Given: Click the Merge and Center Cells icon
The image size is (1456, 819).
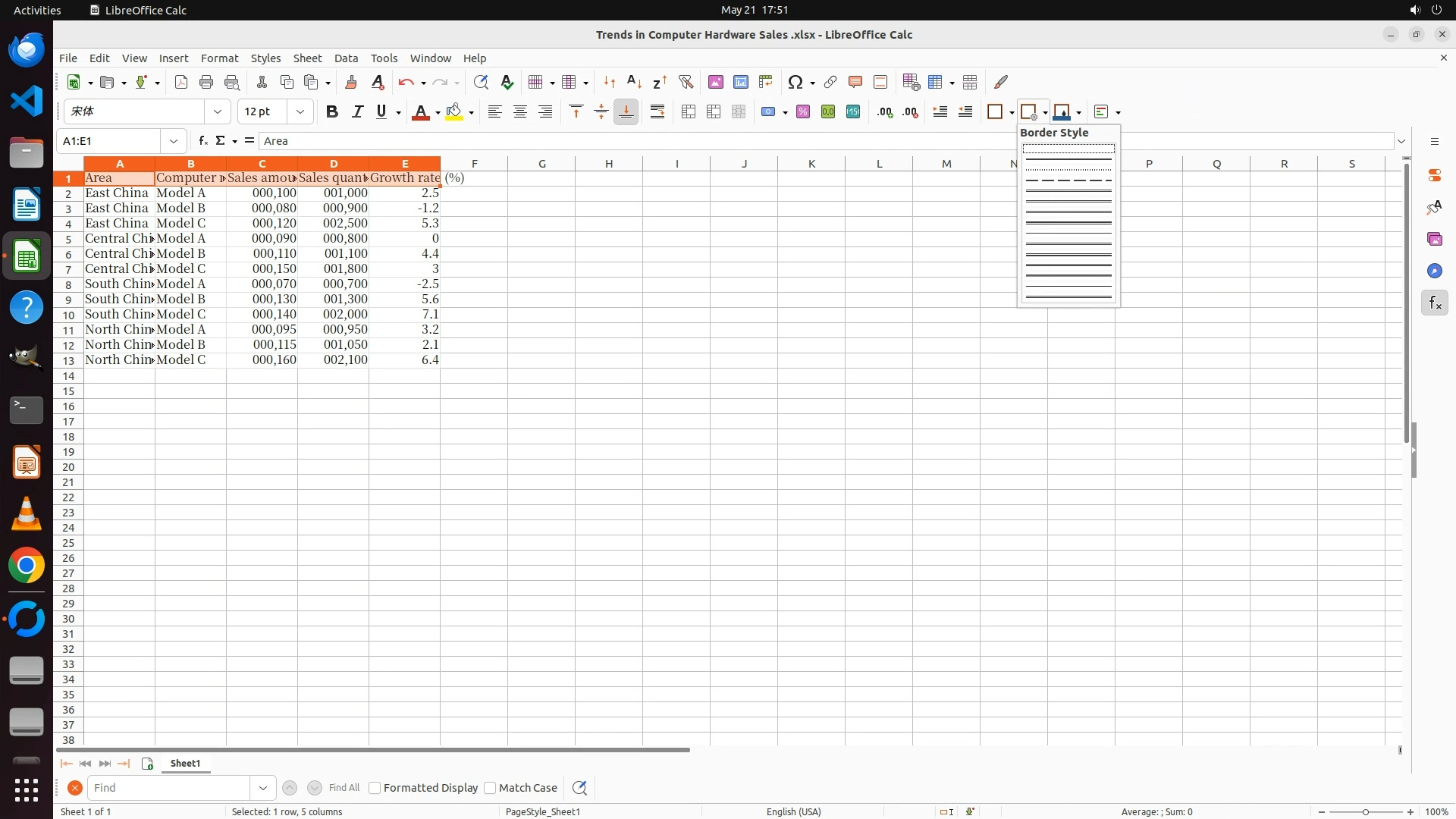Looking at the screenshot, I should coord(689,112).
